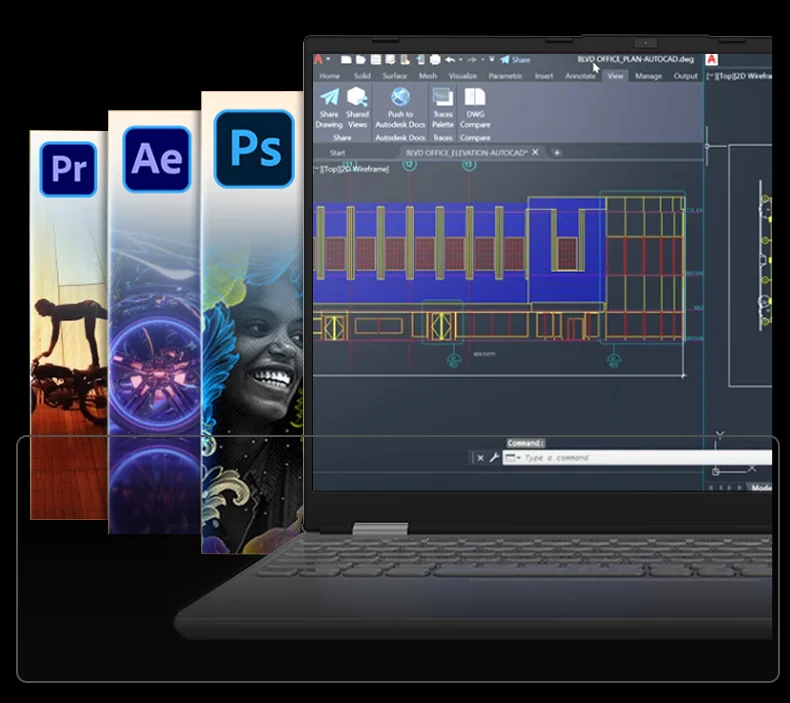The width and height of the screenshot is (790, 703).
Task: Switch to the Mesh ribbon tab
Action: [428, 76]
